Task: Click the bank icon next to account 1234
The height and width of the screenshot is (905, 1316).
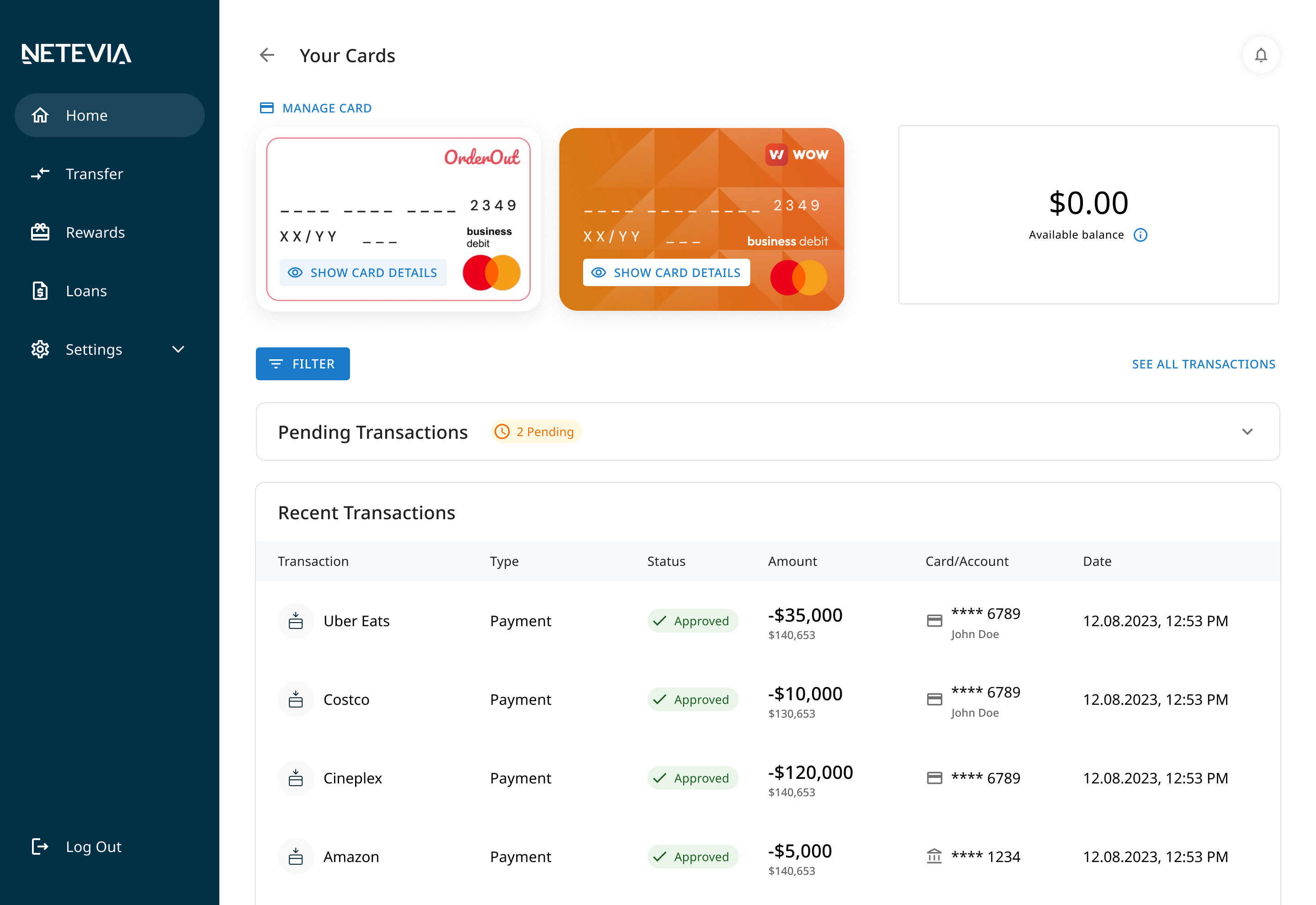Action: (x=934, y=856)
